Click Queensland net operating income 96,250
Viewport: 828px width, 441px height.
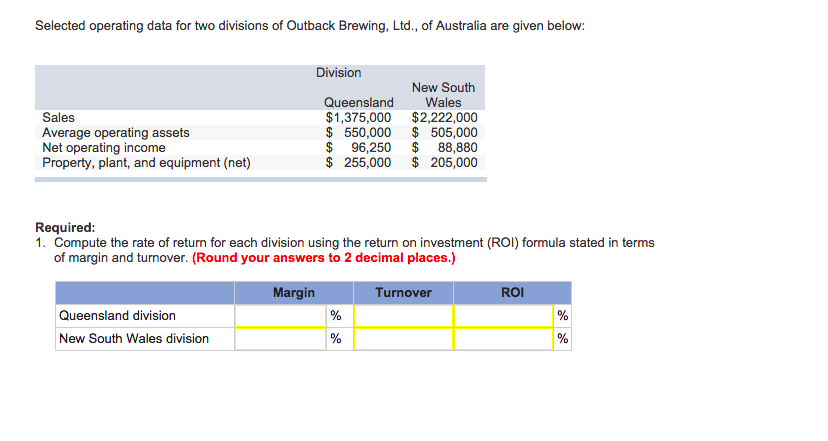coord(358,147)
